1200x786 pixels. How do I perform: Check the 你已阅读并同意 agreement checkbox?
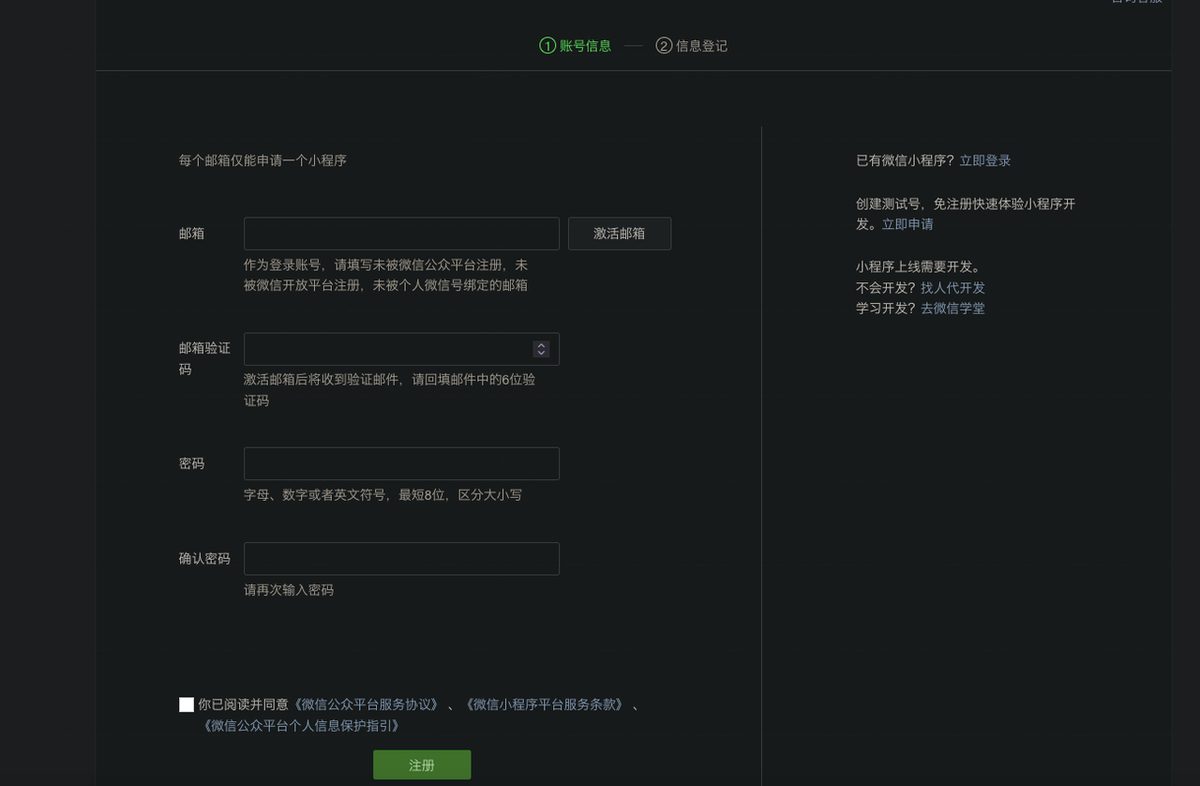pos(186,704)
